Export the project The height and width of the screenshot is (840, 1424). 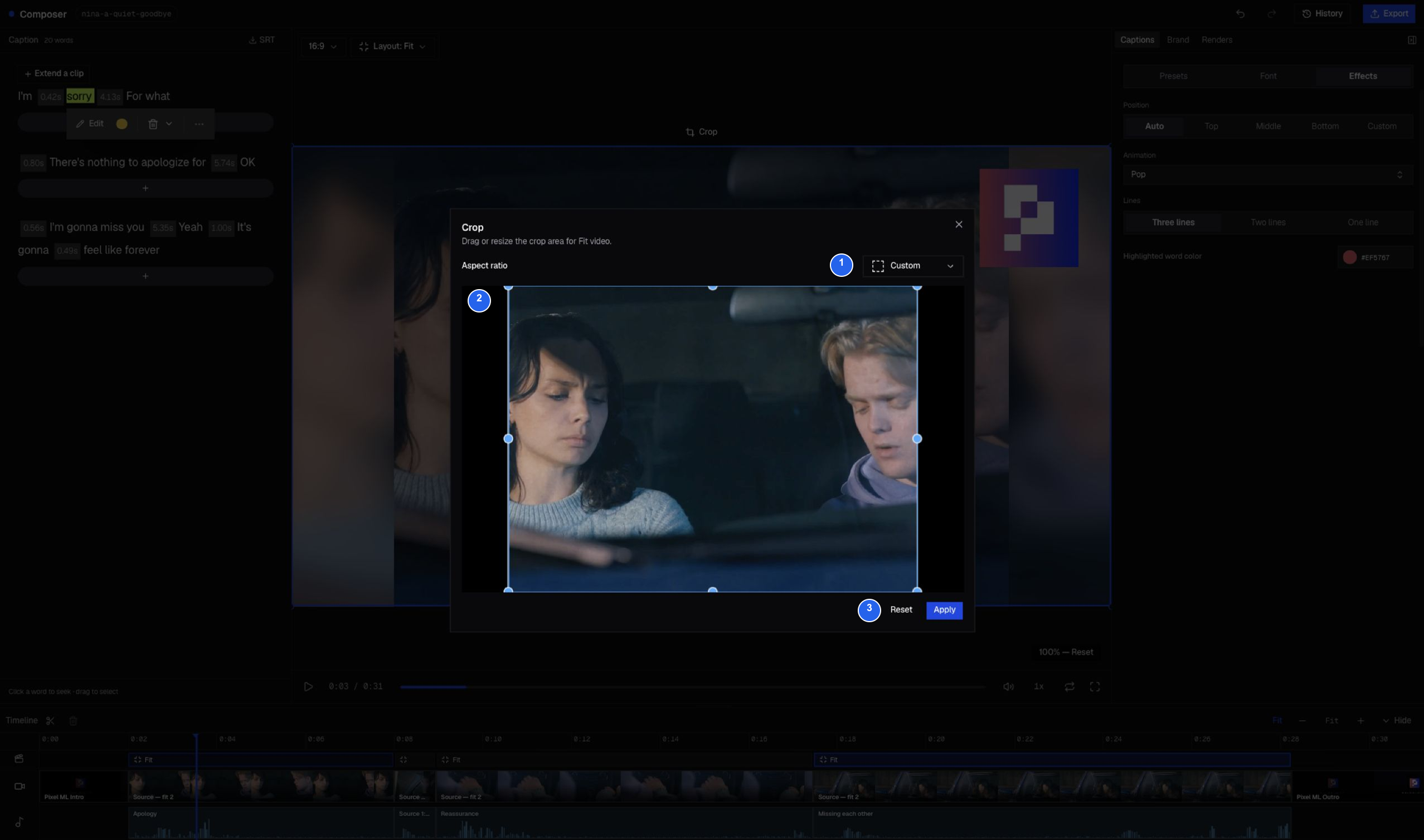pos(1389,13)
